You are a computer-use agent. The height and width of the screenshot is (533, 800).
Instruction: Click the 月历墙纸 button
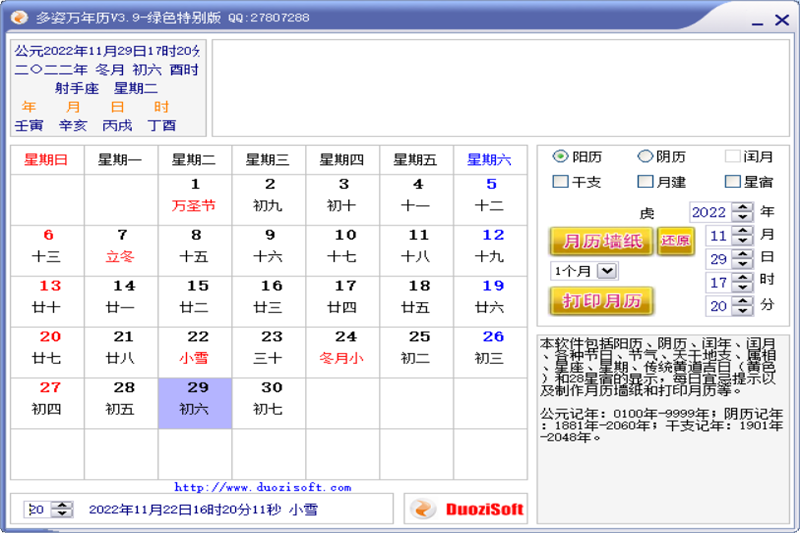602,241
